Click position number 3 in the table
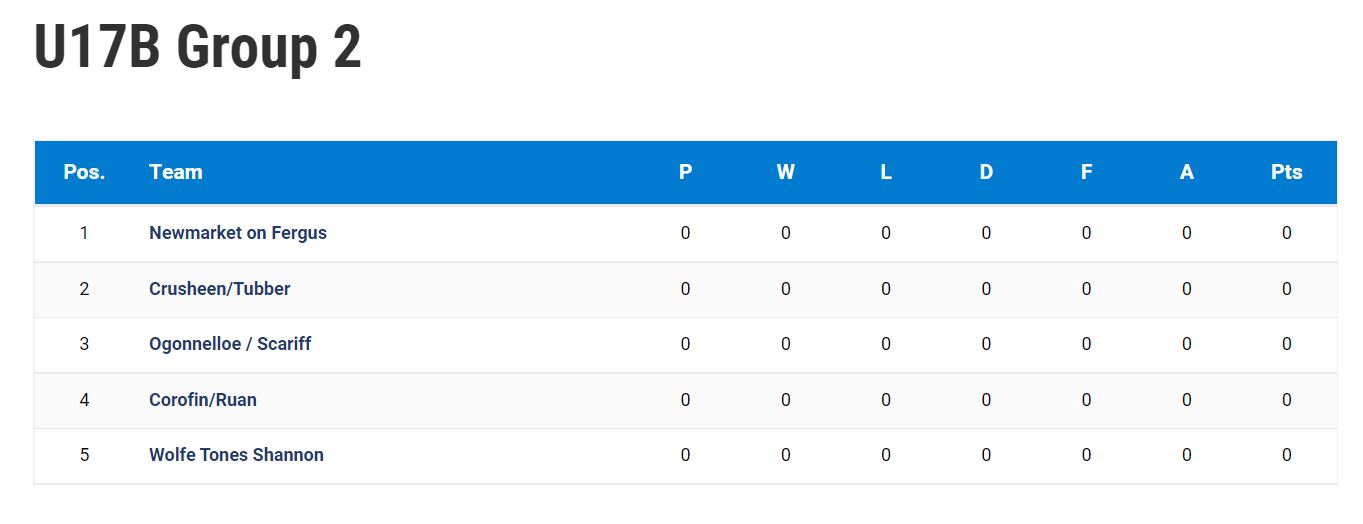1363x524 pixels. (x=84, y=344)
